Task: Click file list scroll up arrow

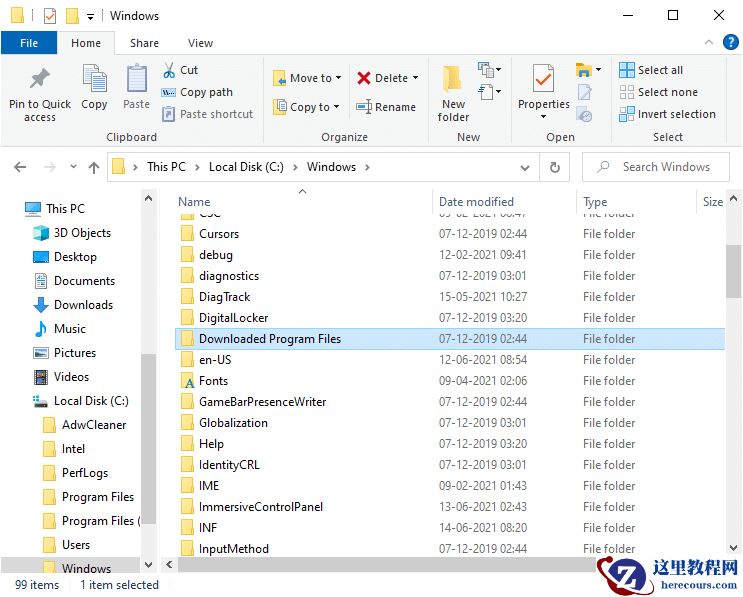Action: pyautogui.click(x=733, y=198)
